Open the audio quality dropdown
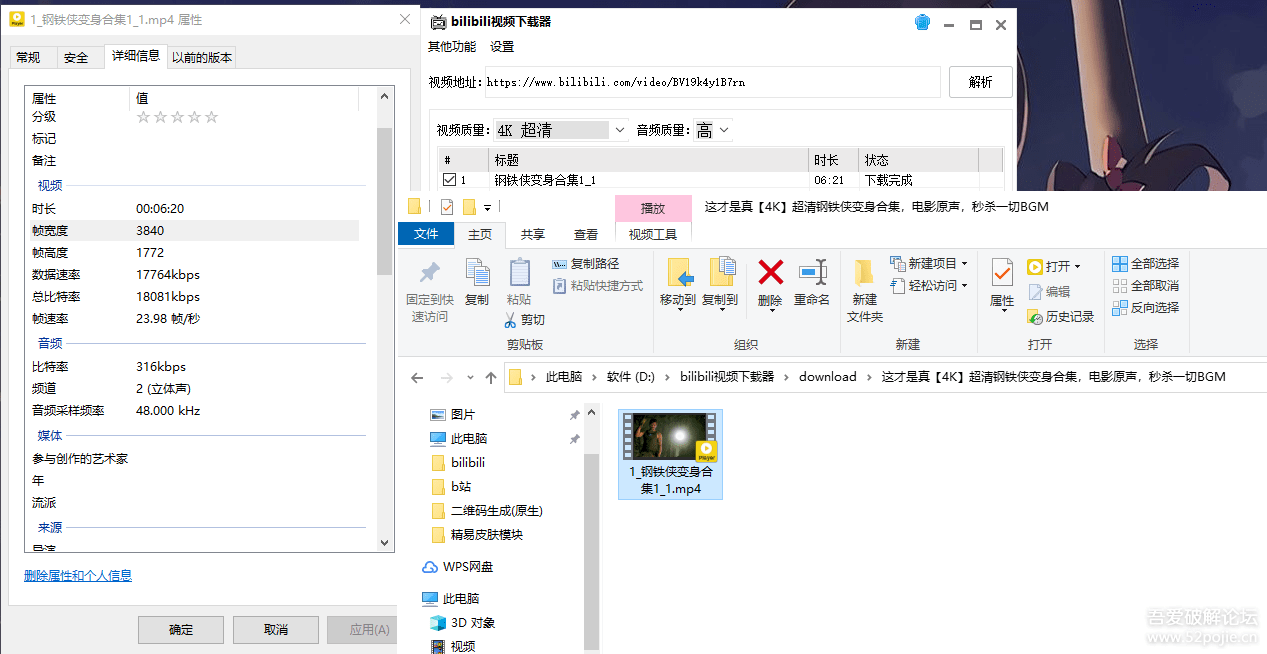 tap(724, 130)
